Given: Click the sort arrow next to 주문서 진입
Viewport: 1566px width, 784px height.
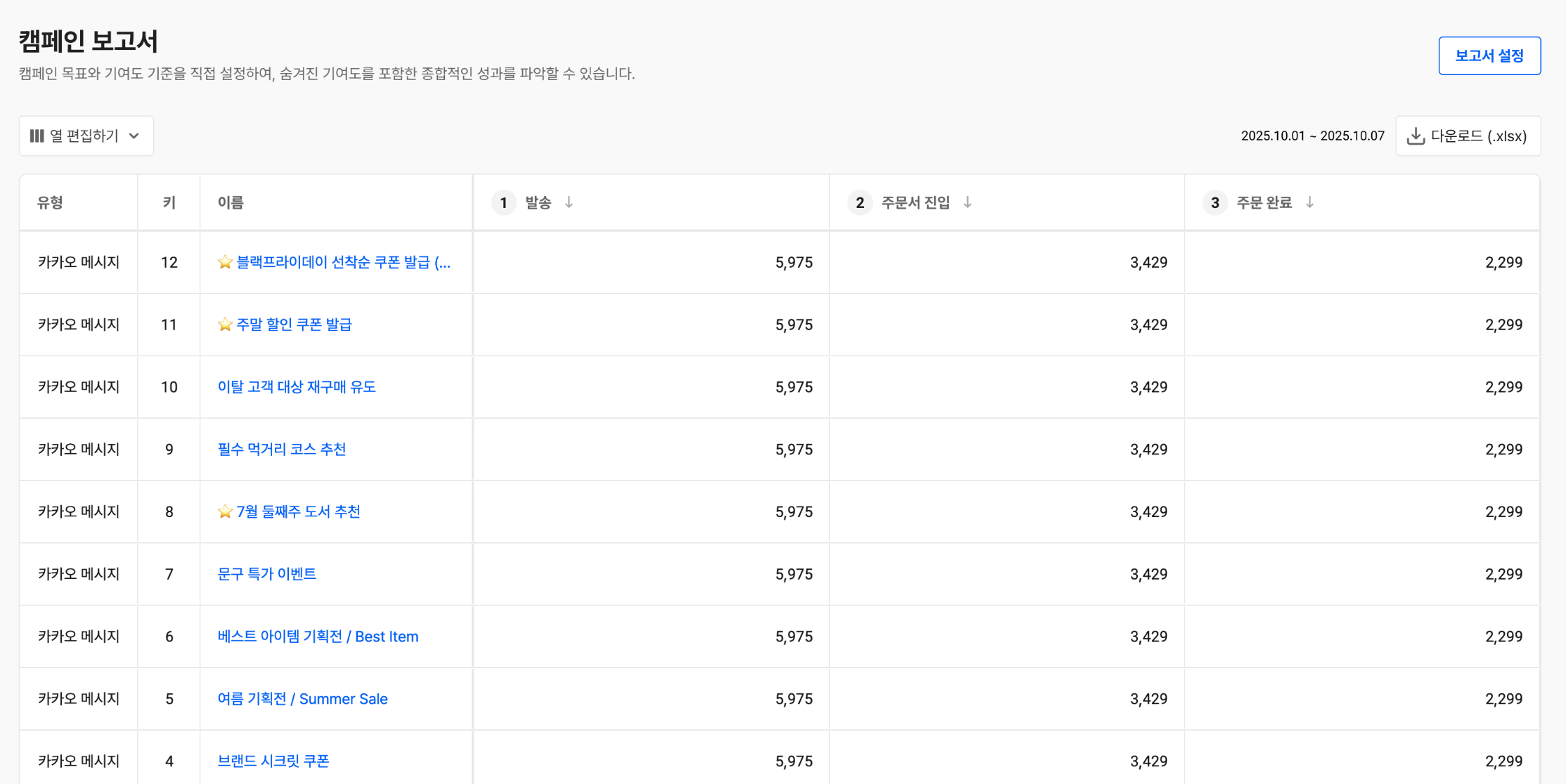Looking at the screenshot, I should click(x=967, y=202).
